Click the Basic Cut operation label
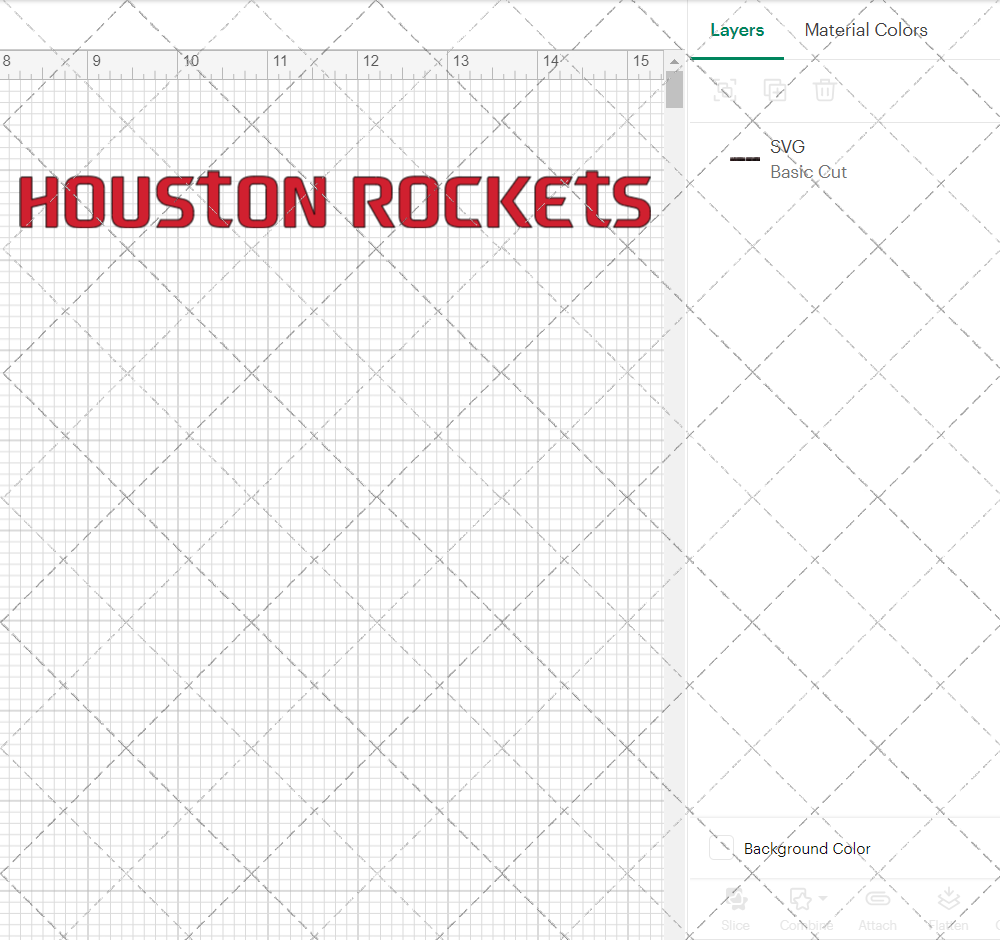This screenshot has height=940, width=1000. (x=808, y=172)
